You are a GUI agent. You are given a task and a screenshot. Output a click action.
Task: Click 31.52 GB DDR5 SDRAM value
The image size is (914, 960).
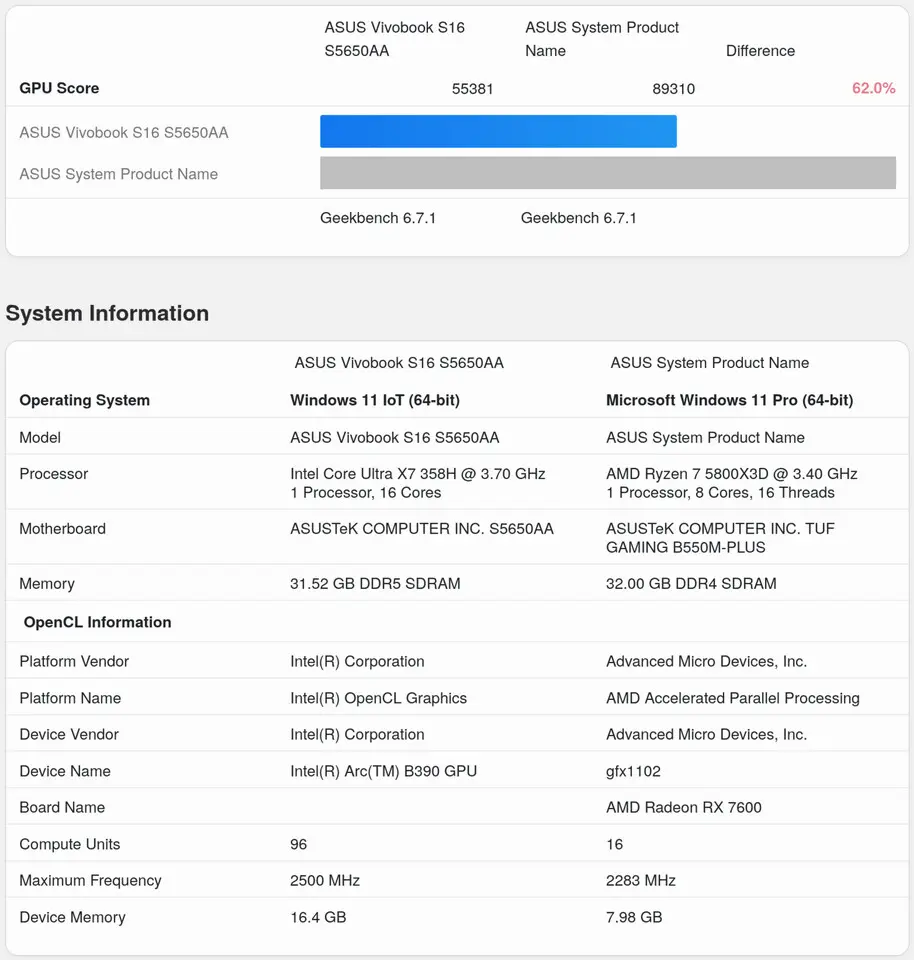(375, 583)
